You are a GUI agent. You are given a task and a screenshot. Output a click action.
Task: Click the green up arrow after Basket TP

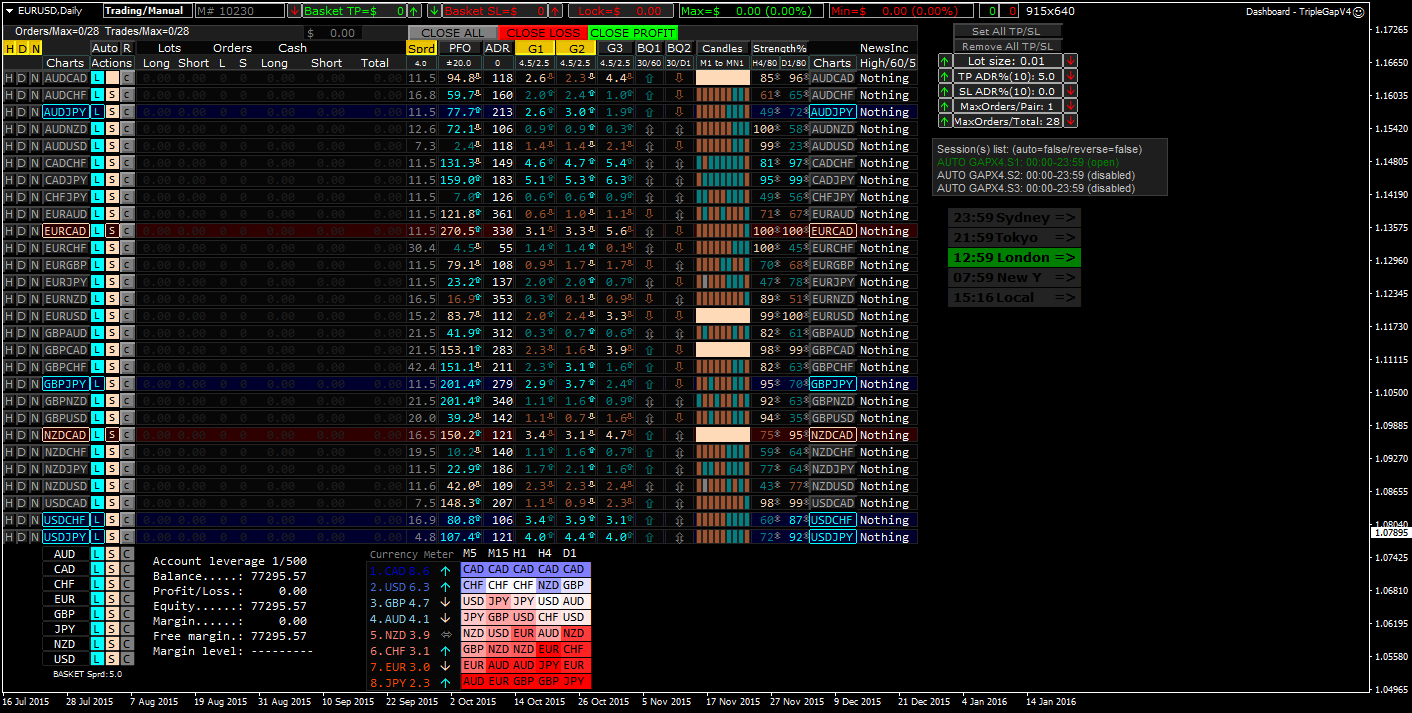(x=414, y=11)
